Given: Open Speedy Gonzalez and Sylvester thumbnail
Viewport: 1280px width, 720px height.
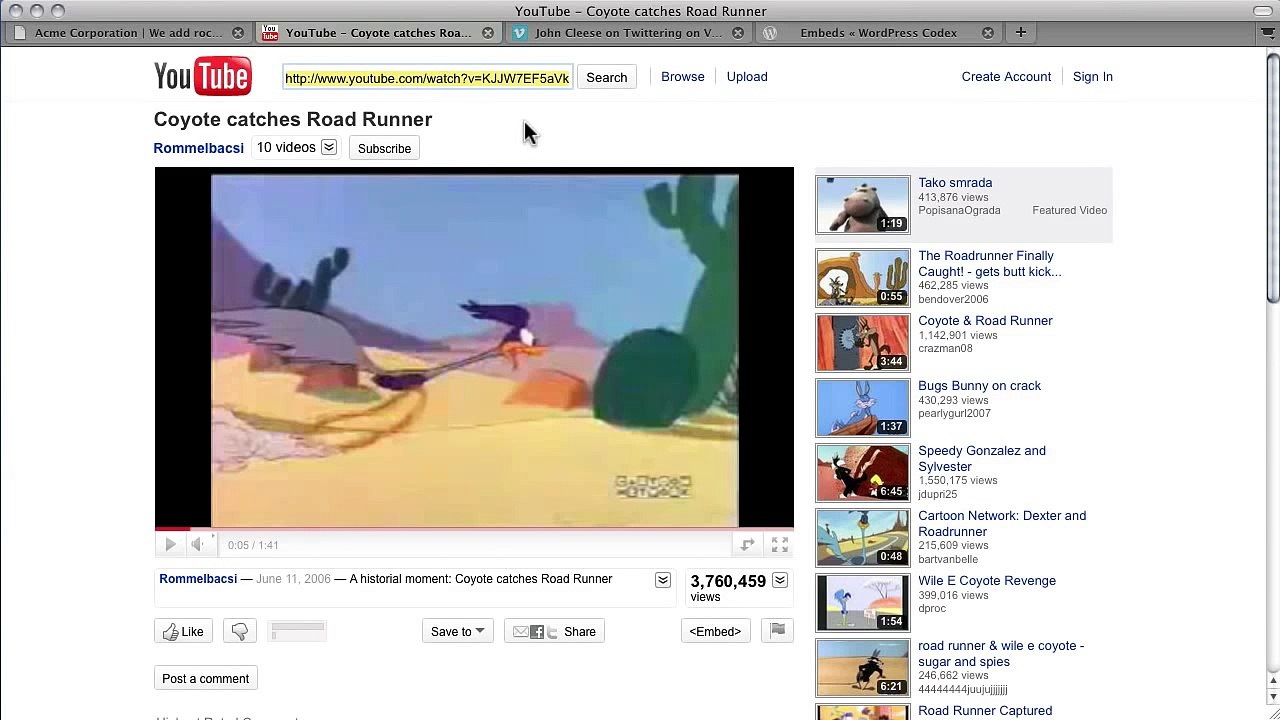Looking at the screenshot, I should click(x=863, y=473).
